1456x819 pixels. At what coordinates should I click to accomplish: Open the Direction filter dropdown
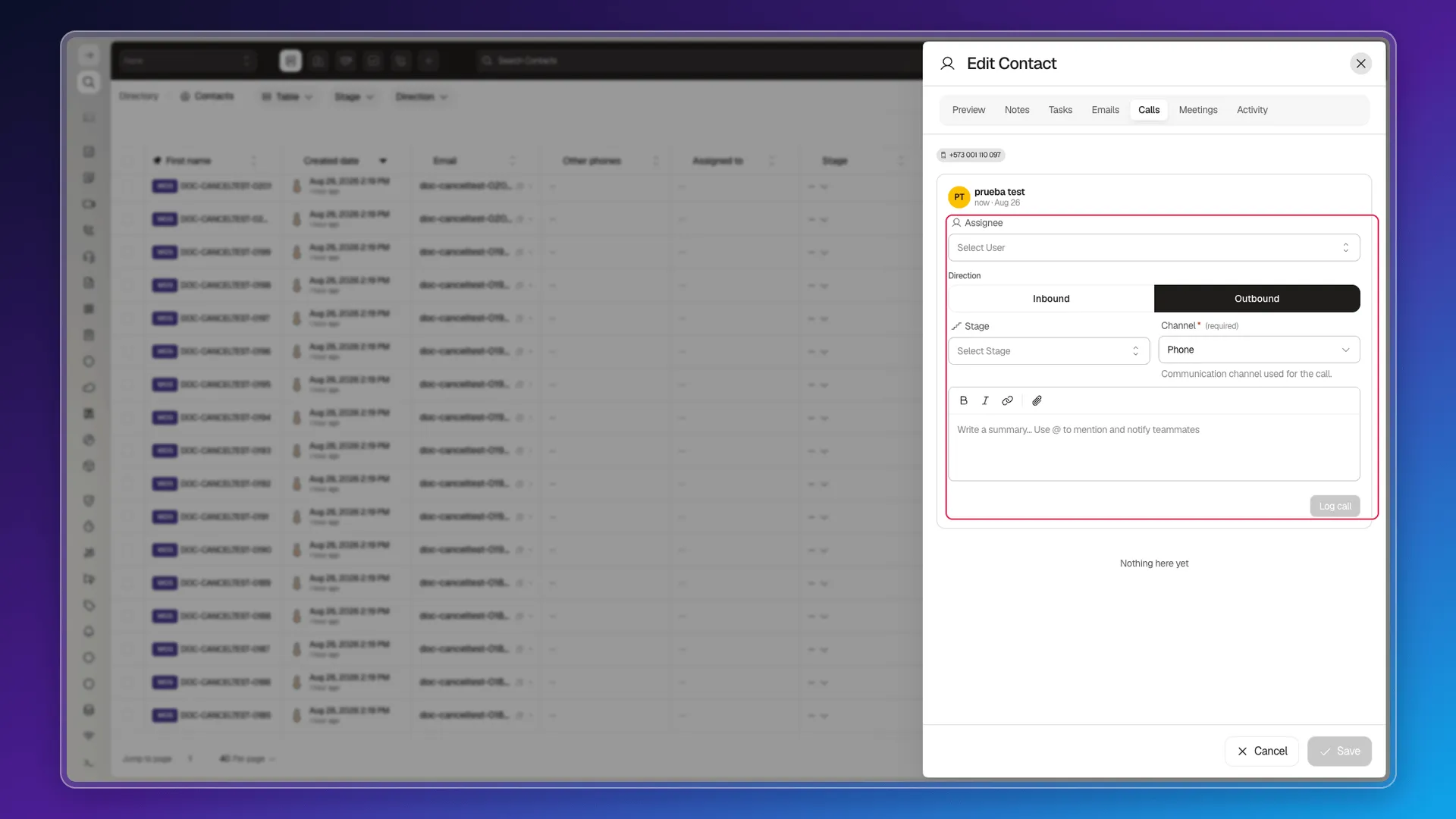pos(422,97)
